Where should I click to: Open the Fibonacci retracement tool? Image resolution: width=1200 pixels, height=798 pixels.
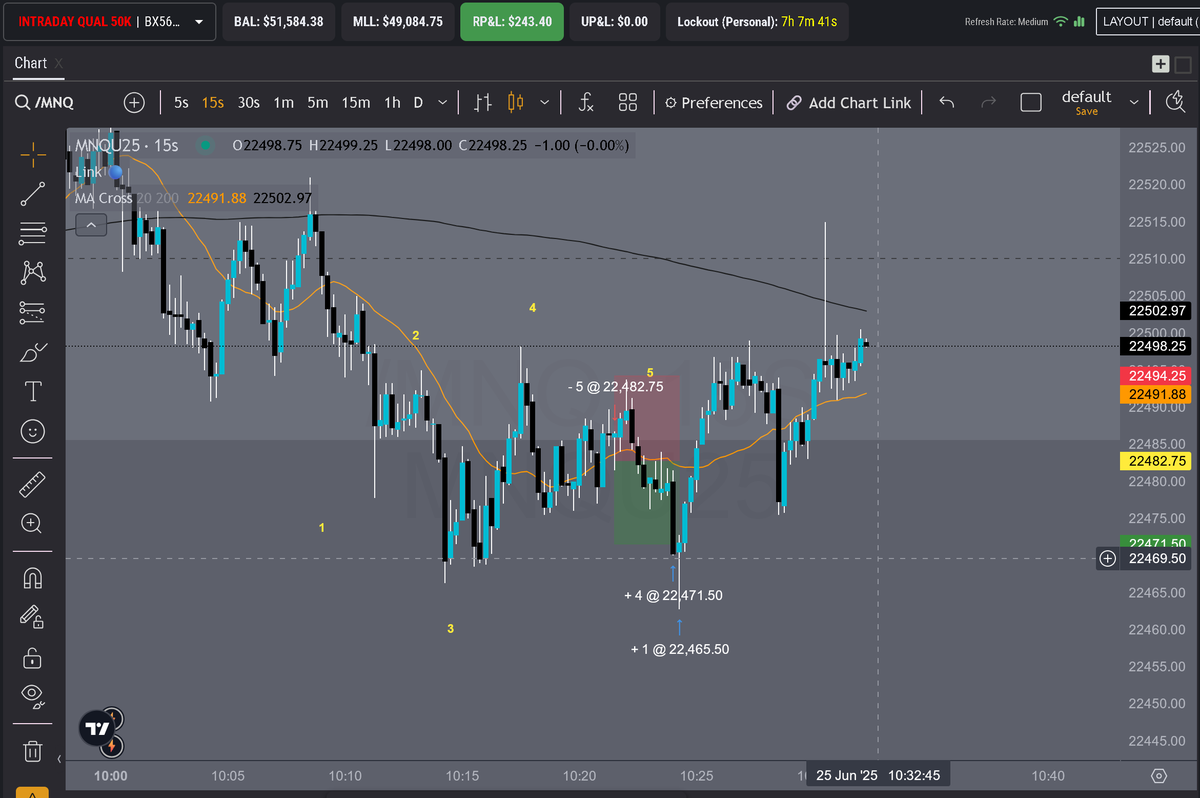33,233
